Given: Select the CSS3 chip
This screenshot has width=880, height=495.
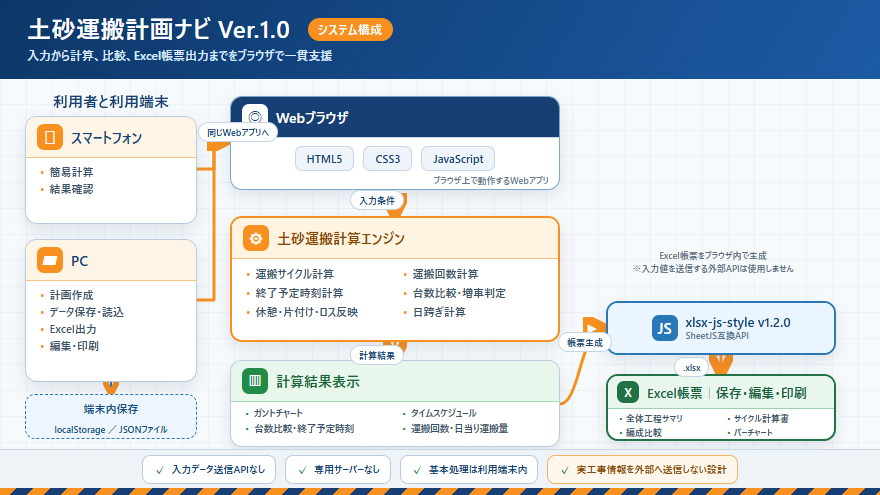Looking at the screenshot, I should 387,159.
